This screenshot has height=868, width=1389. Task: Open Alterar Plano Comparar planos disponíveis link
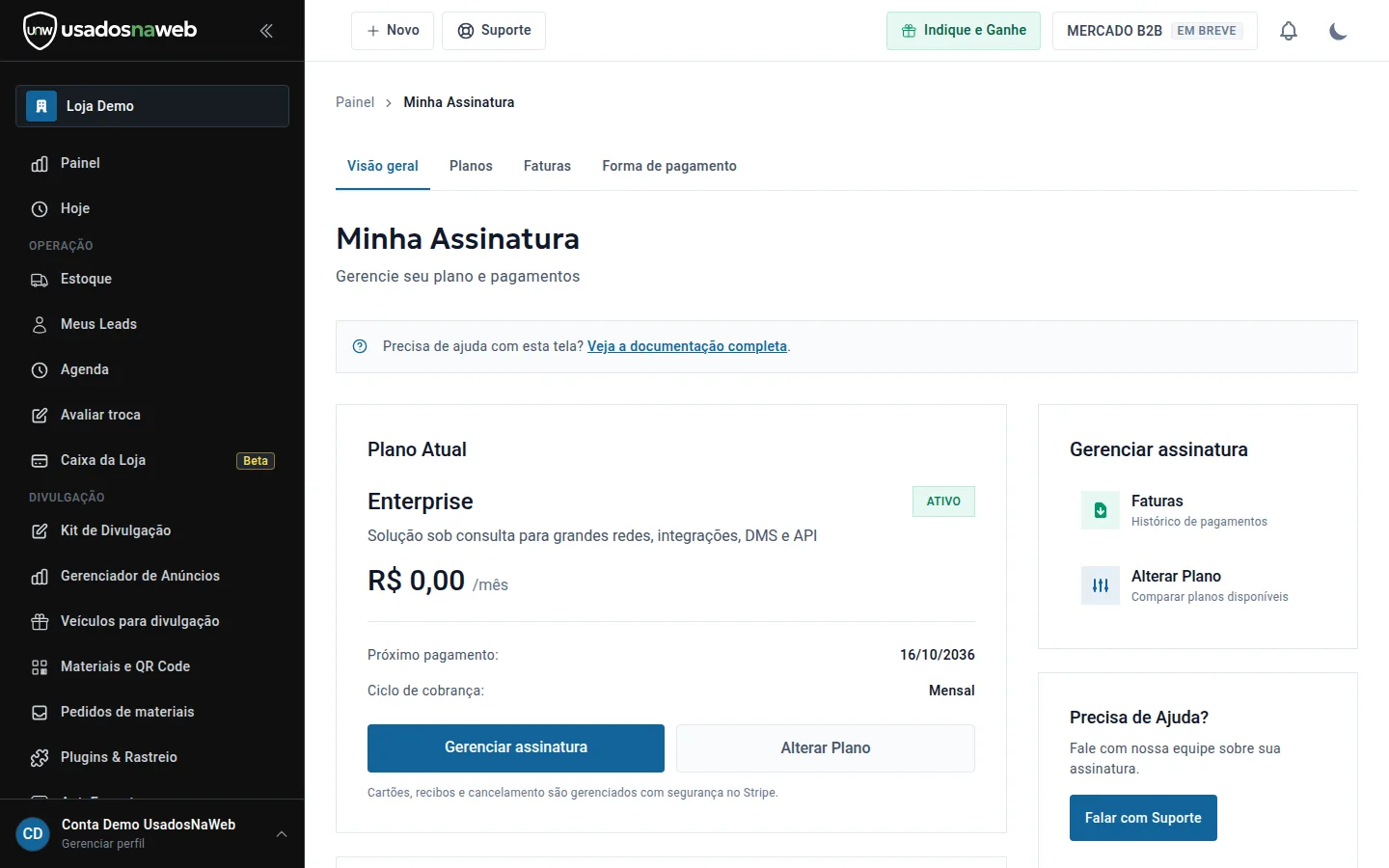[x=1198, y=585]
